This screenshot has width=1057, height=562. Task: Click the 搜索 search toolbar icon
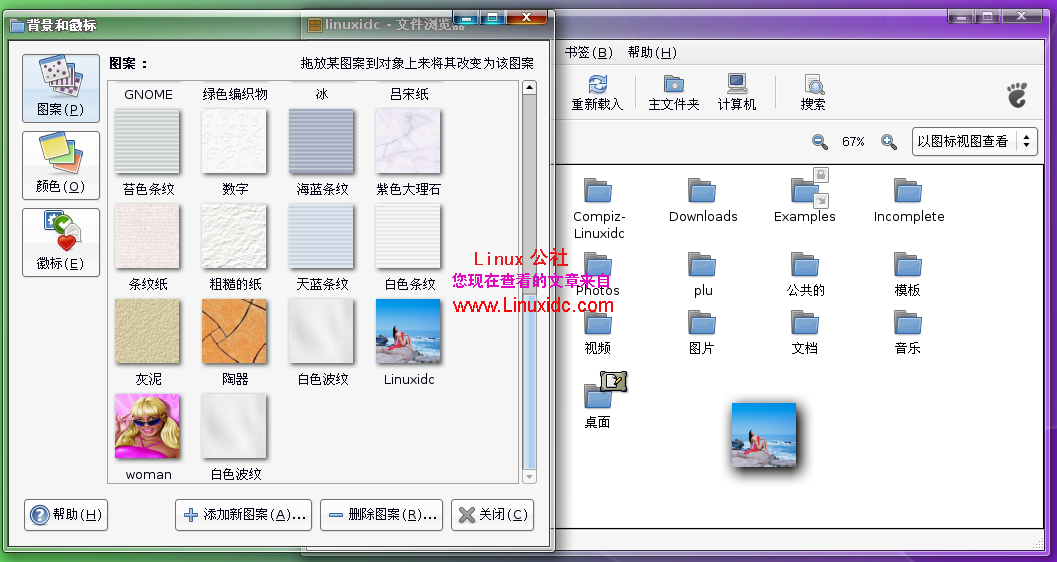click(813, 92)
